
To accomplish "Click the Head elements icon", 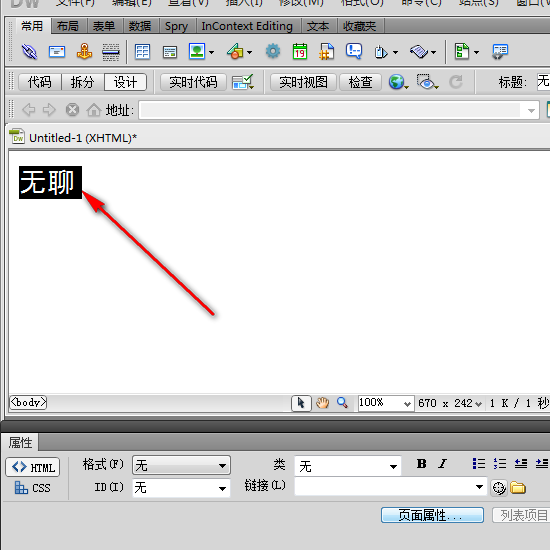I will pos(381,52).
